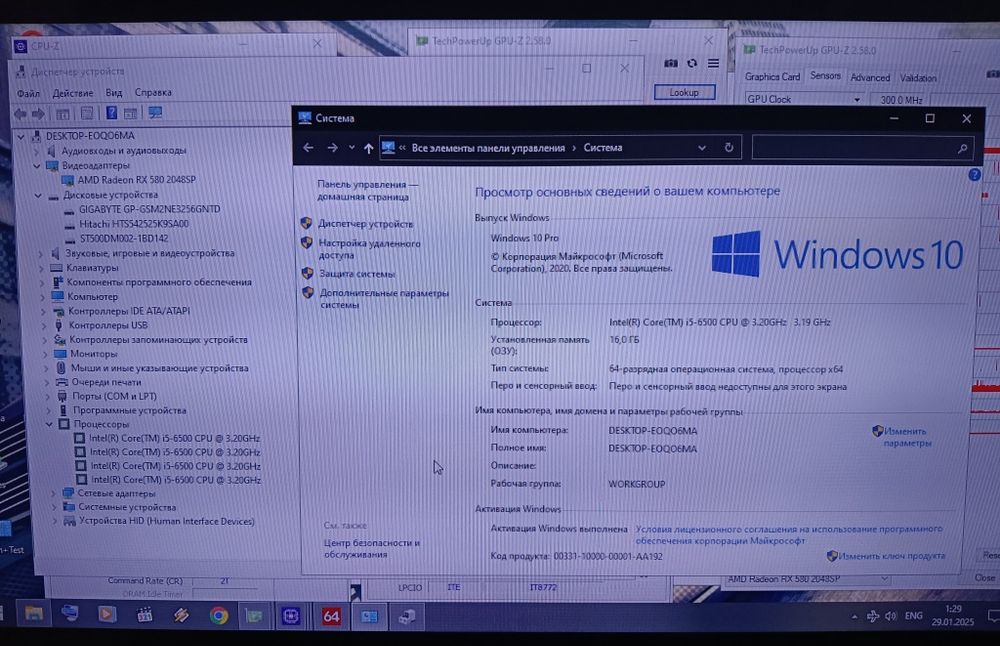1000x646 pixels.
Task: Select AMD Radeon RX 580 2048SP in device tree
Action: click(136, 180)
